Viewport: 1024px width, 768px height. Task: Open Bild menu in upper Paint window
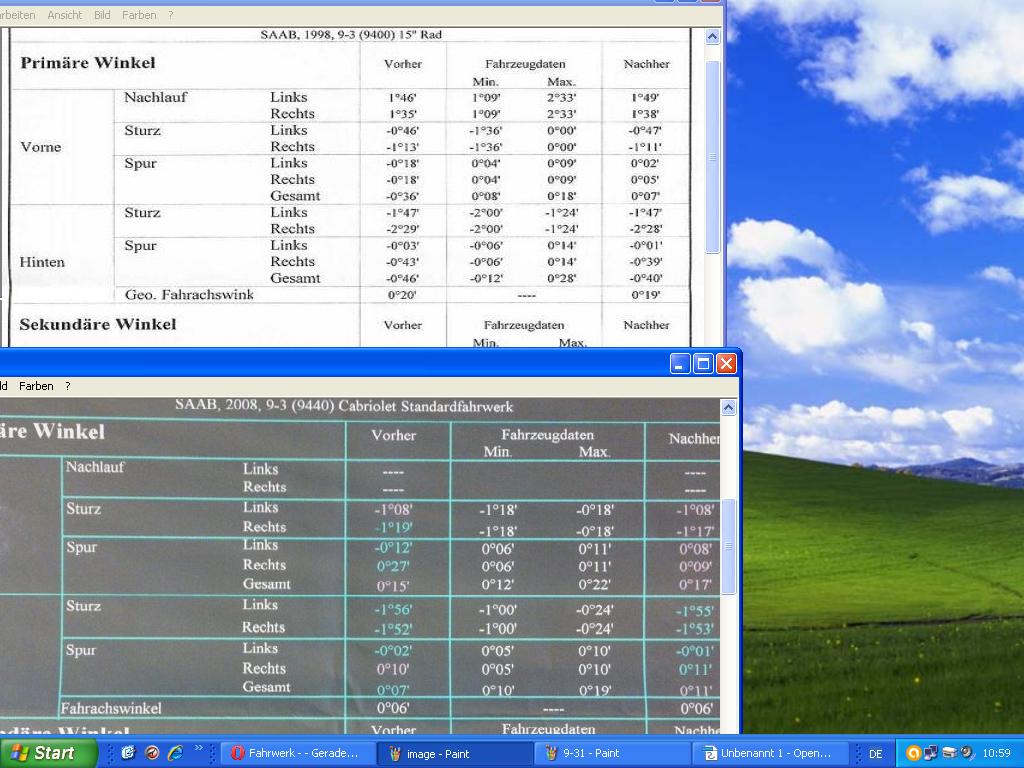(102, 14)
